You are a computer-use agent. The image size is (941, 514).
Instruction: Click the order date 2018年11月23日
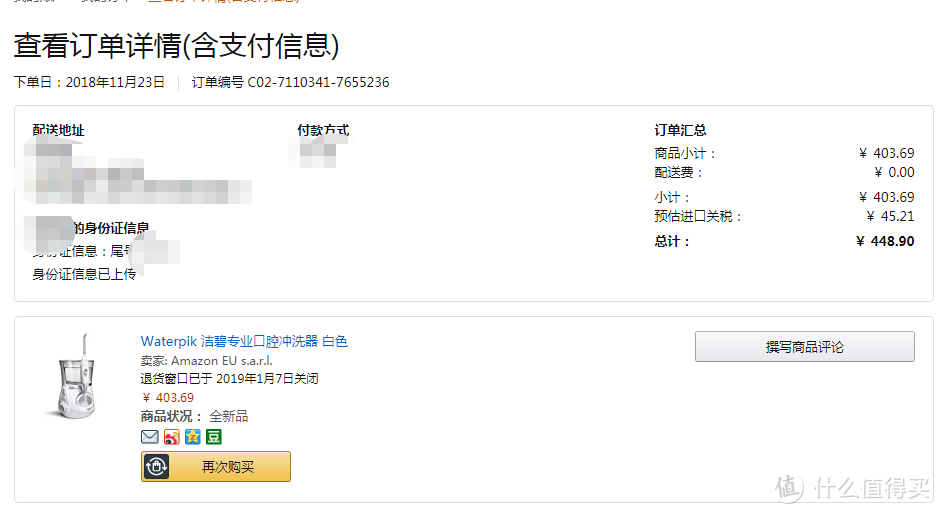[x=115, y=82]
